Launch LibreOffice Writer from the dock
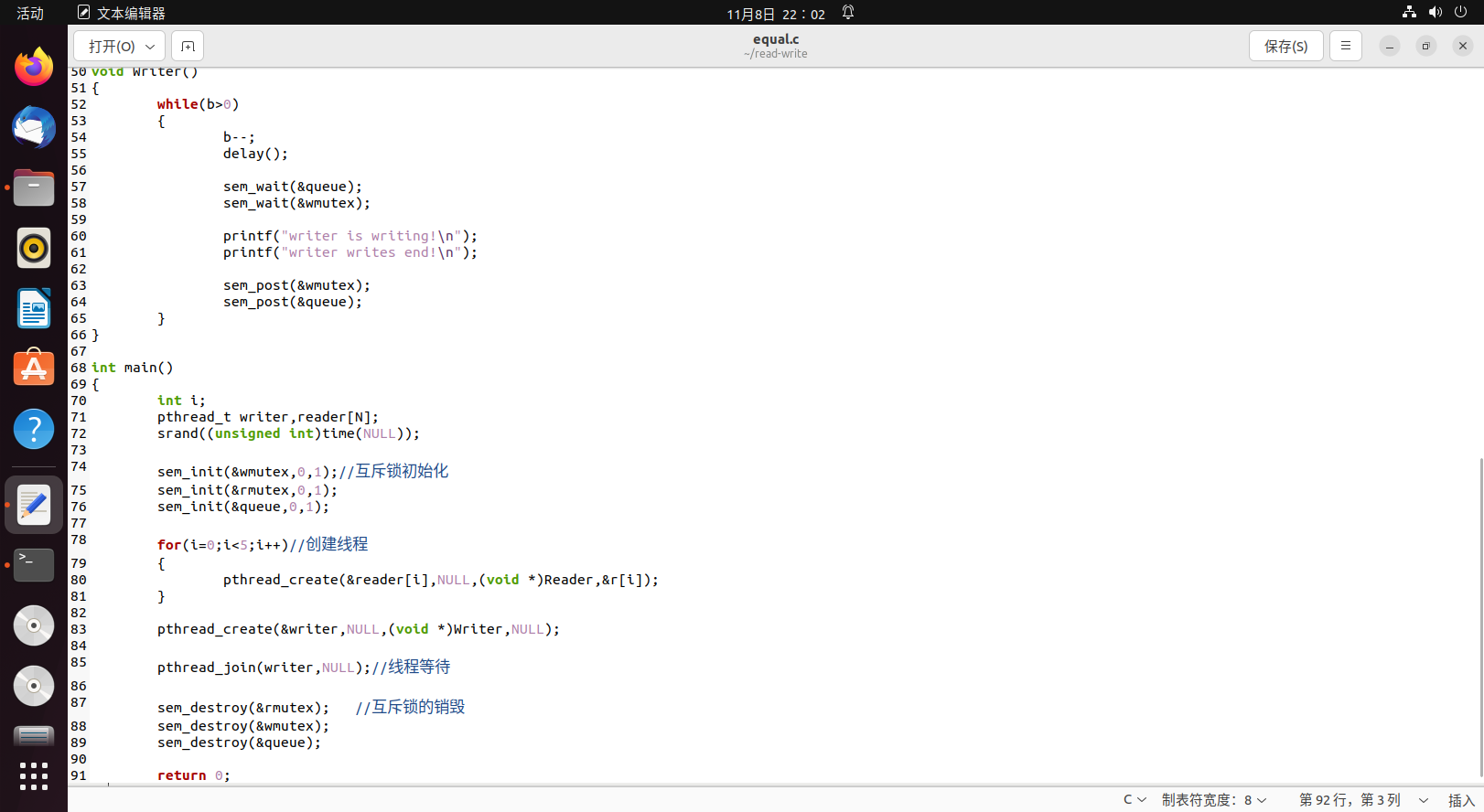 (34, 308)
